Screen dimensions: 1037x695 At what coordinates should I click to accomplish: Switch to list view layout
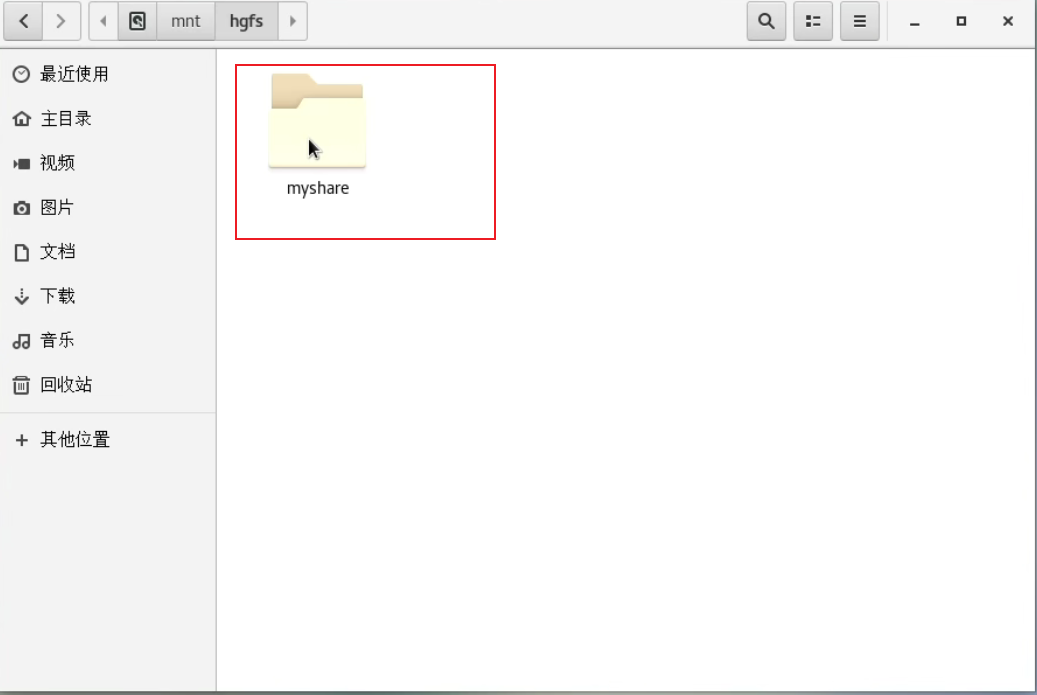[x=813, y=21]
